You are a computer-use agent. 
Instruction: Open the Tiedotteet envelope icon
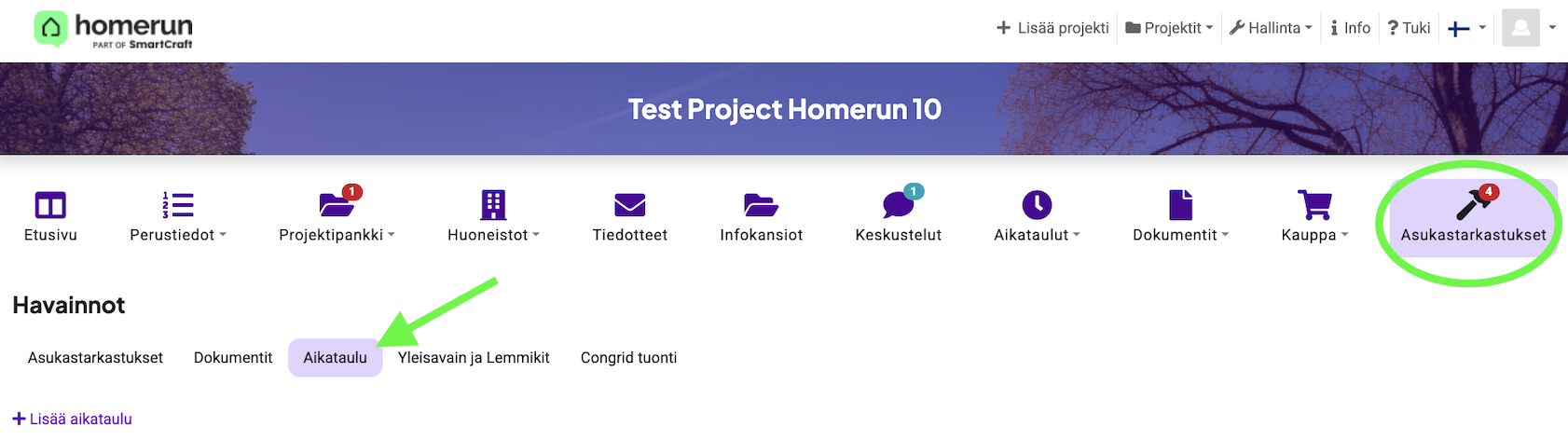tap(629, 205)
